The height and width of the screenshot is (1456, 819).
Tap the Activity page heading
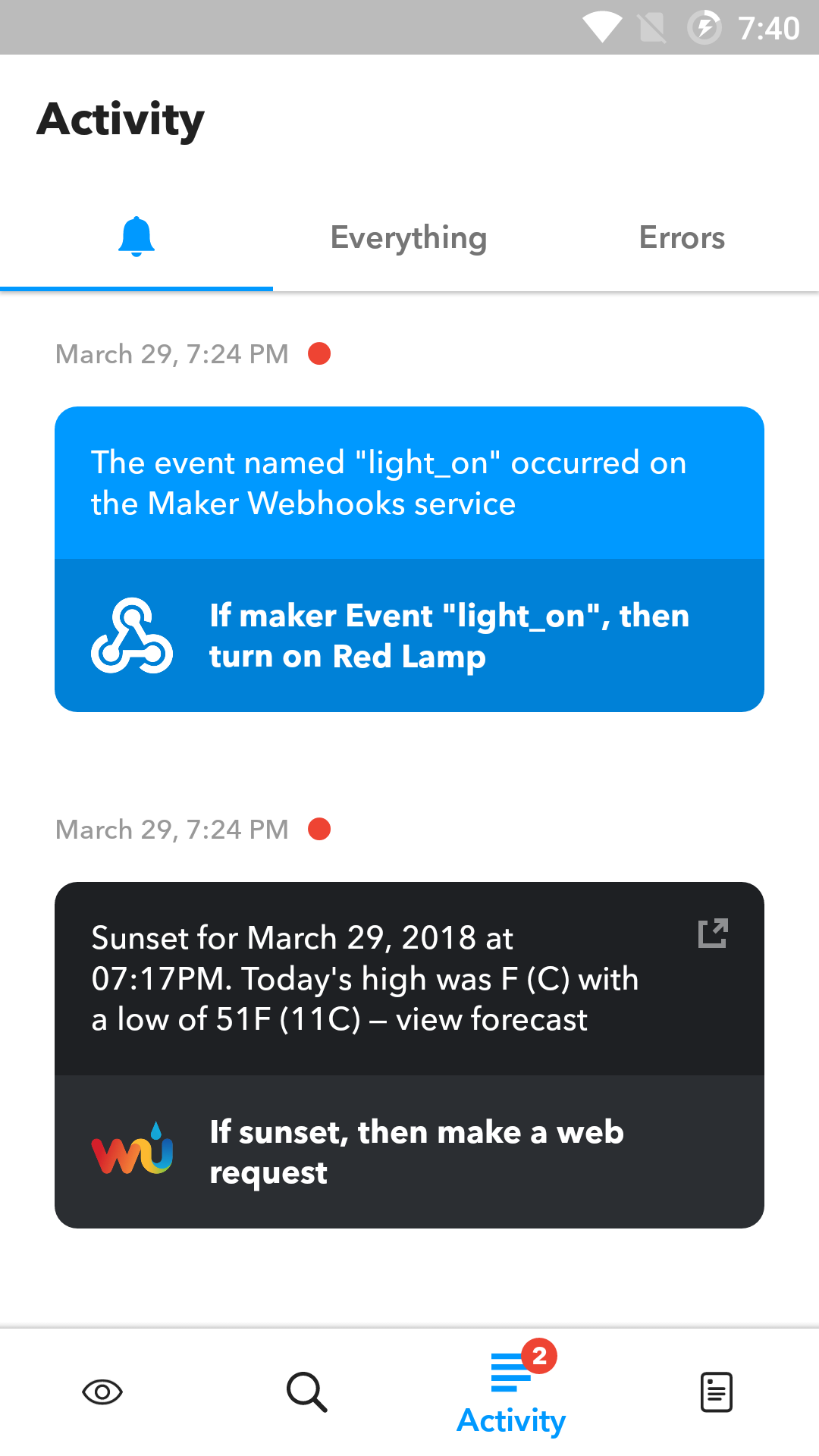[x=121, y=120]
